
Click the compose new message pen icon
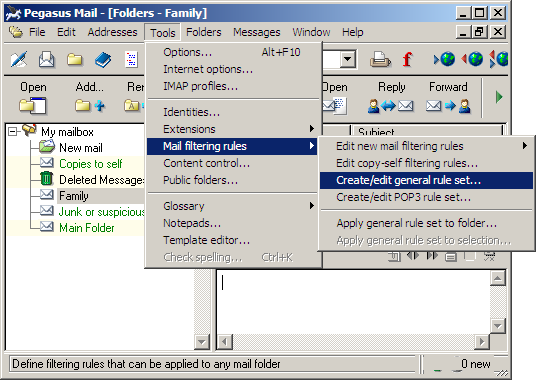tap(18, 60)
